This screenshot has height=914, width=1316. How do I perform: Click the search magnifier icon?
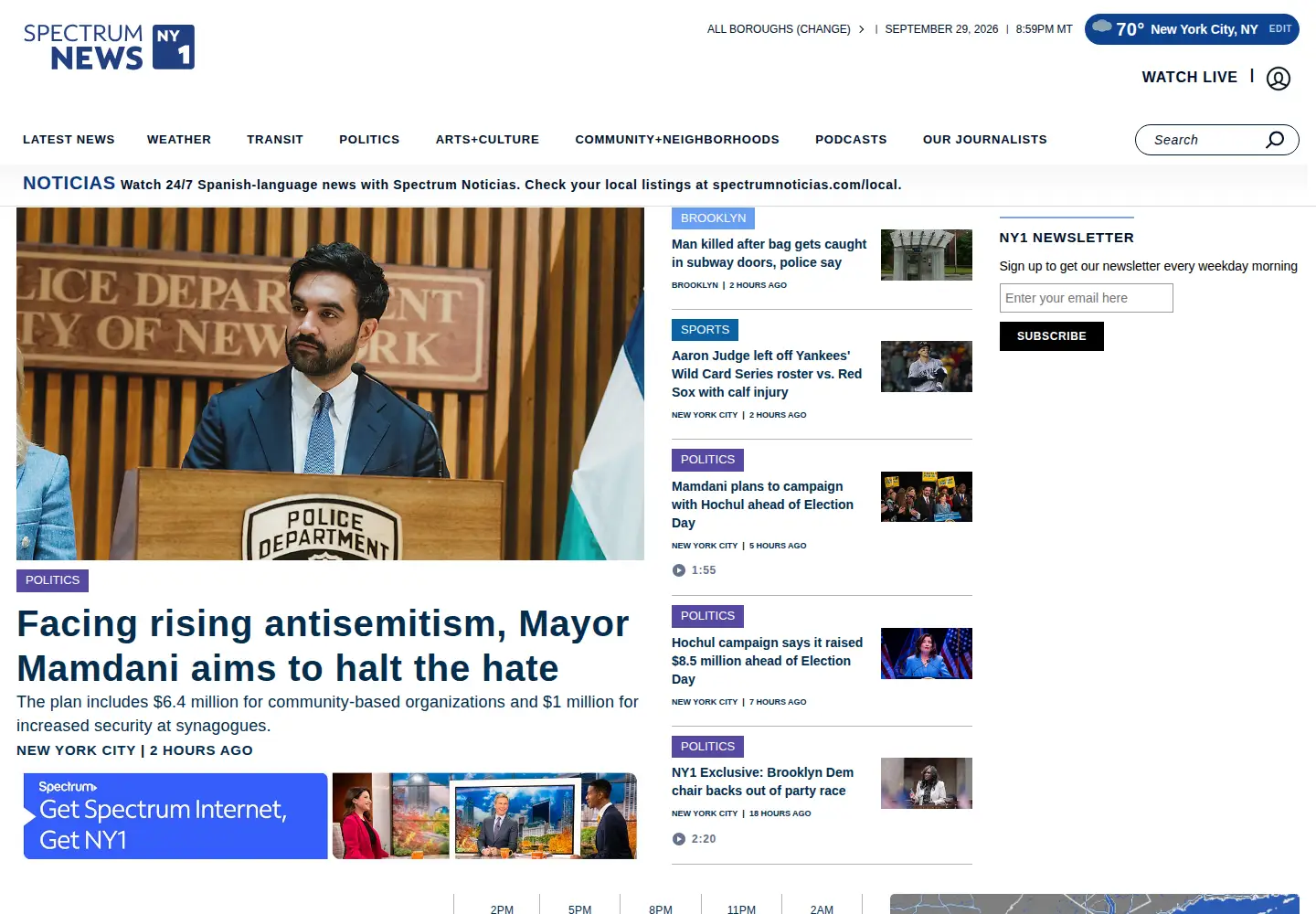(x=1275, y=140)
